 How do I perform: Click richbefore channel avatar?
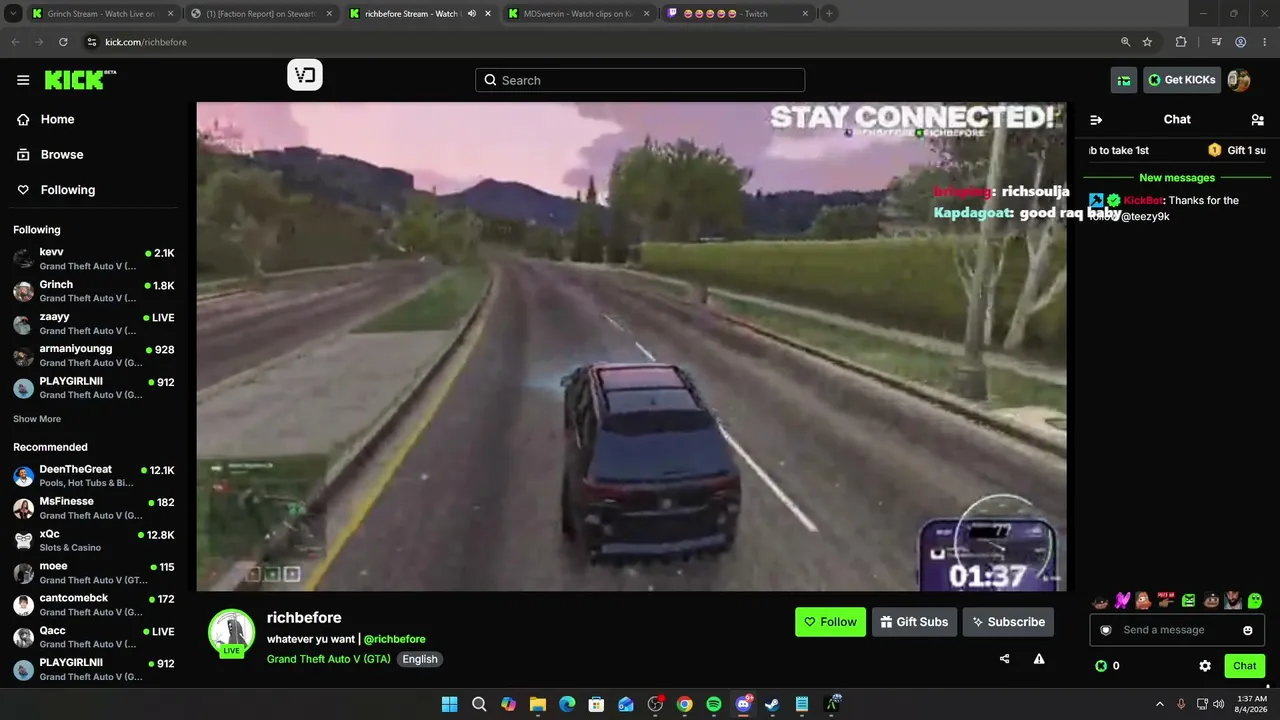pos(231,632)
